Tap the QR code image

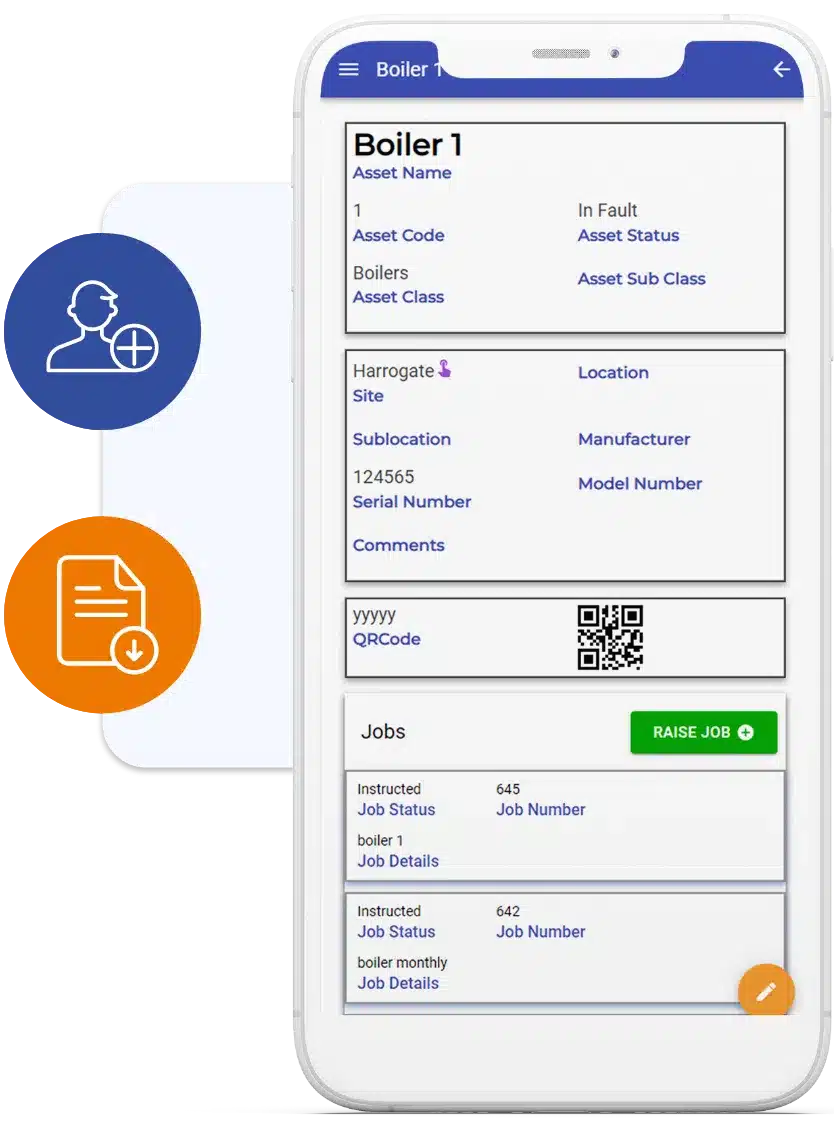[610, 637]
